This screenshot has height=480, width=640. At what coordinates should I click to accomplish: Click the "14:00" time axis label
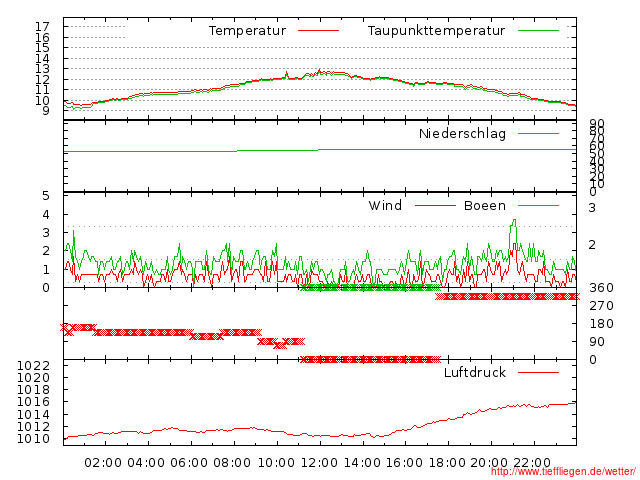point(362,463)
